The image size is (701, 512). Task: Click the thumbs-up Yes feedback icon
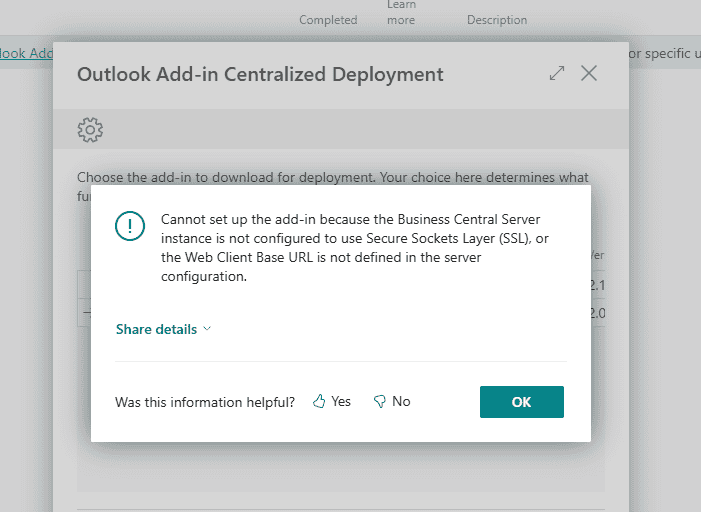(319, 401)
